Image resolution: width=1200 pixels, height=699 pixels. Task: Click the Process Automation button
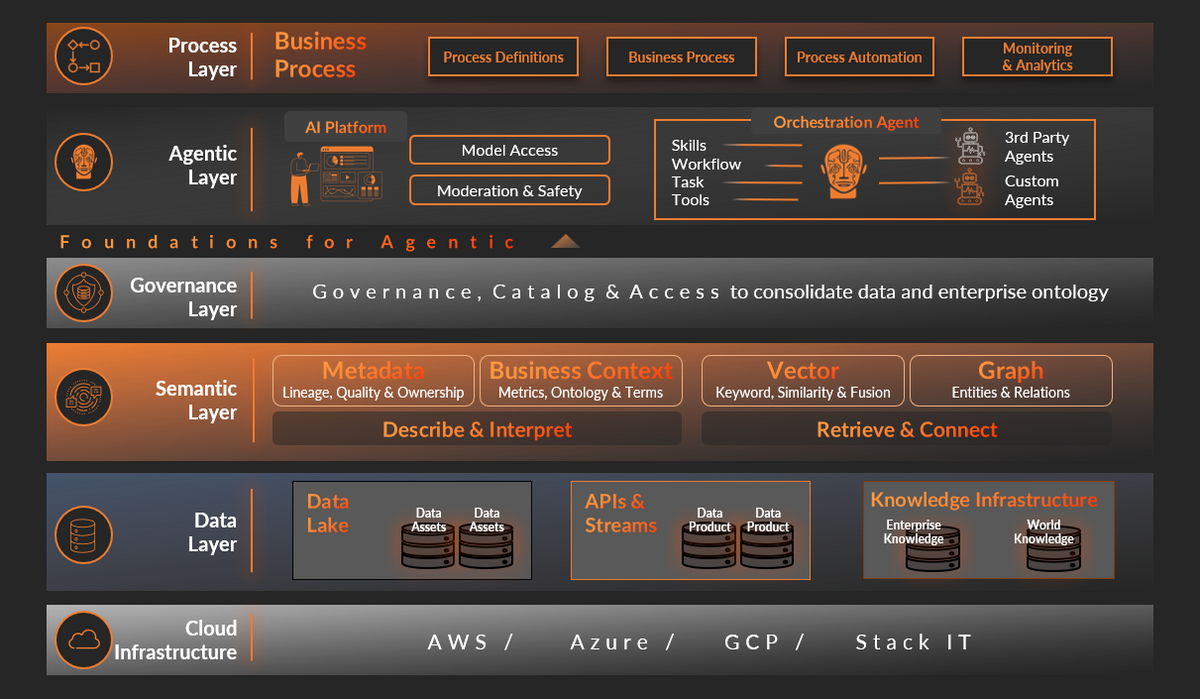[859, 57]
